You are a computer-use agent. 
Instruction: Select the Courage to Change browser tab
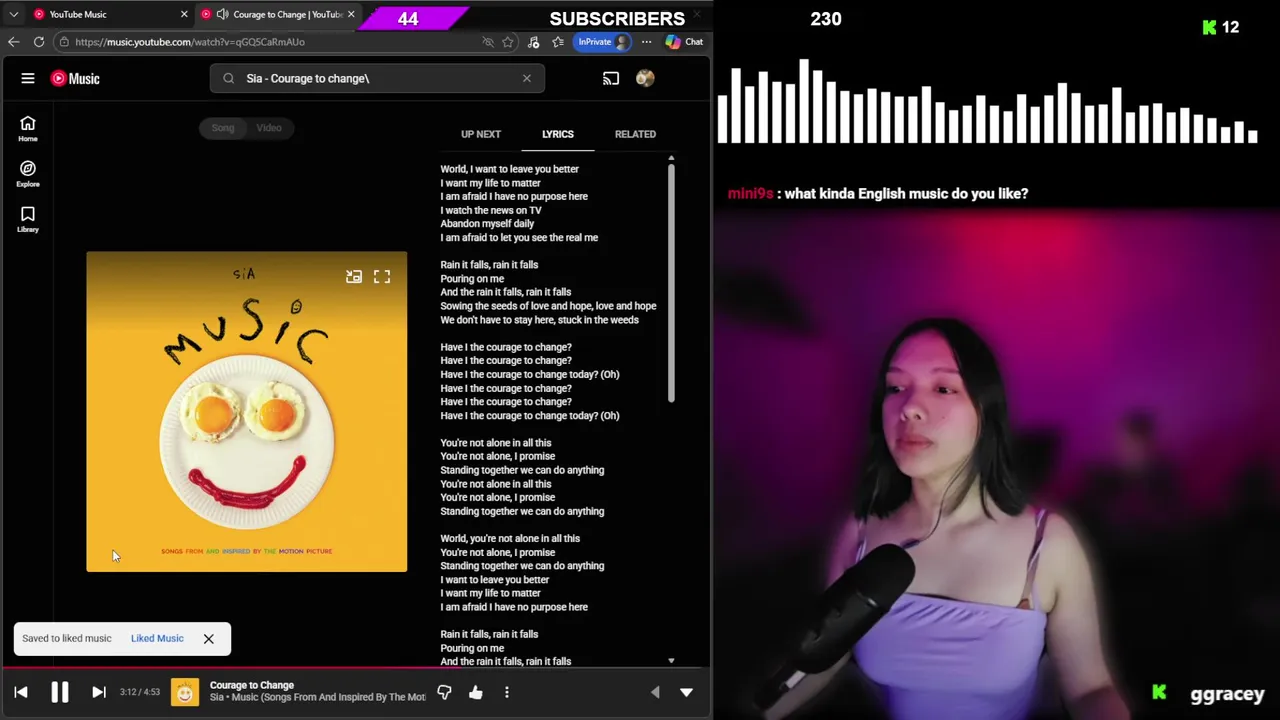coord(277,14)
